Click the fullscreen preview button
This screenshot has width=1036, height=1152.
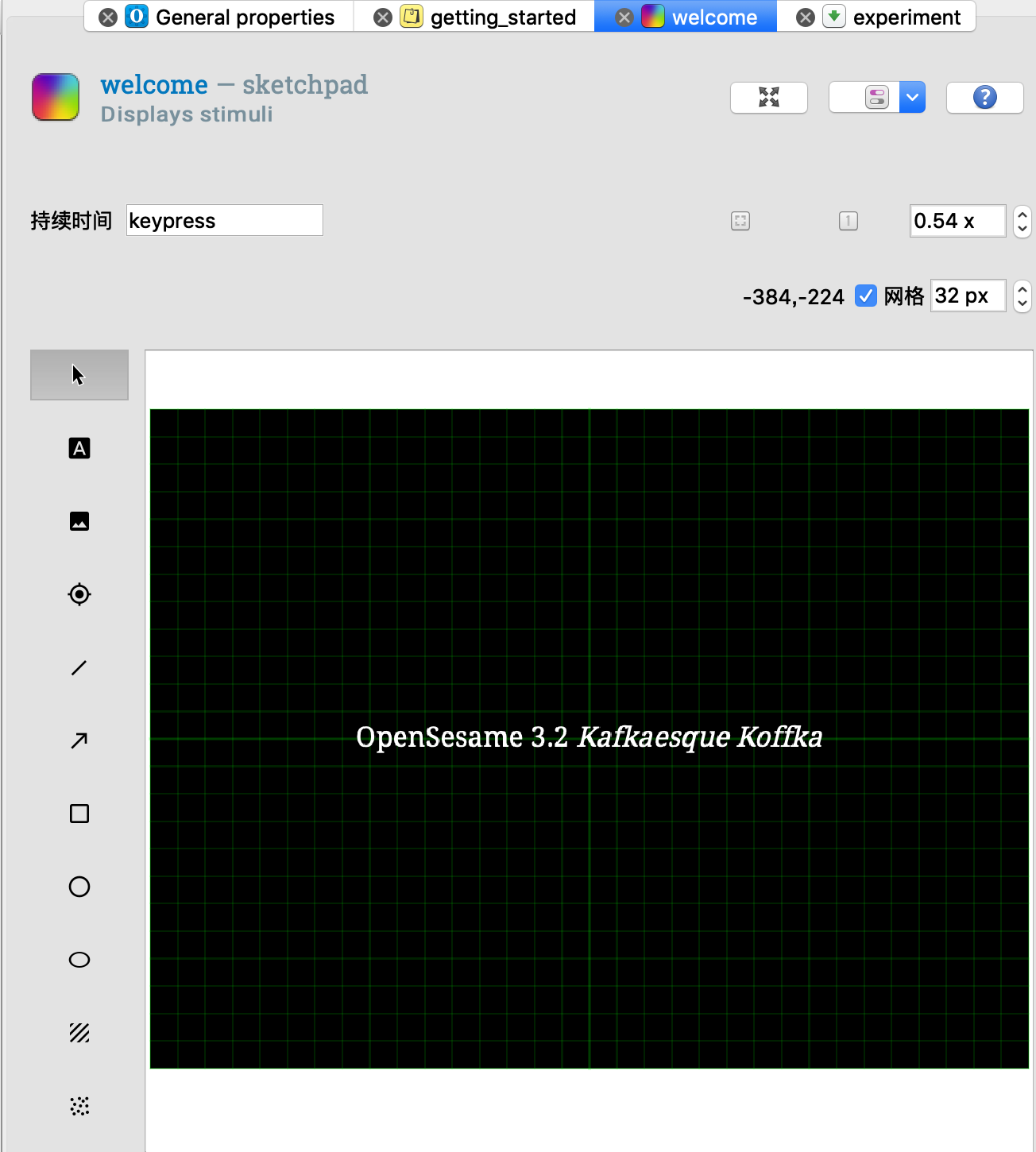[x=767, y=97]
